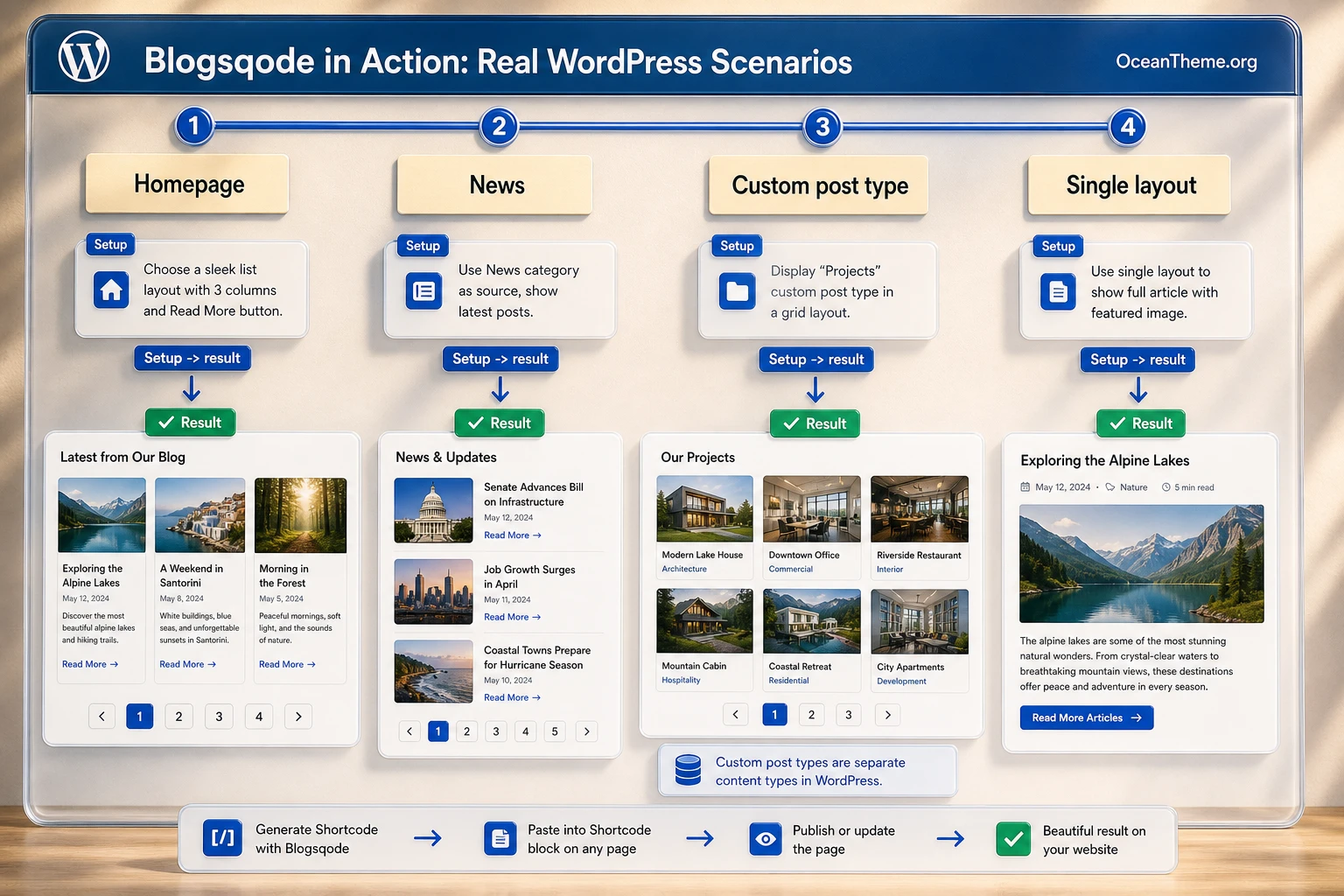Select the Single layout scenario label
The image size is (1344, 896).
(1130, 185)
